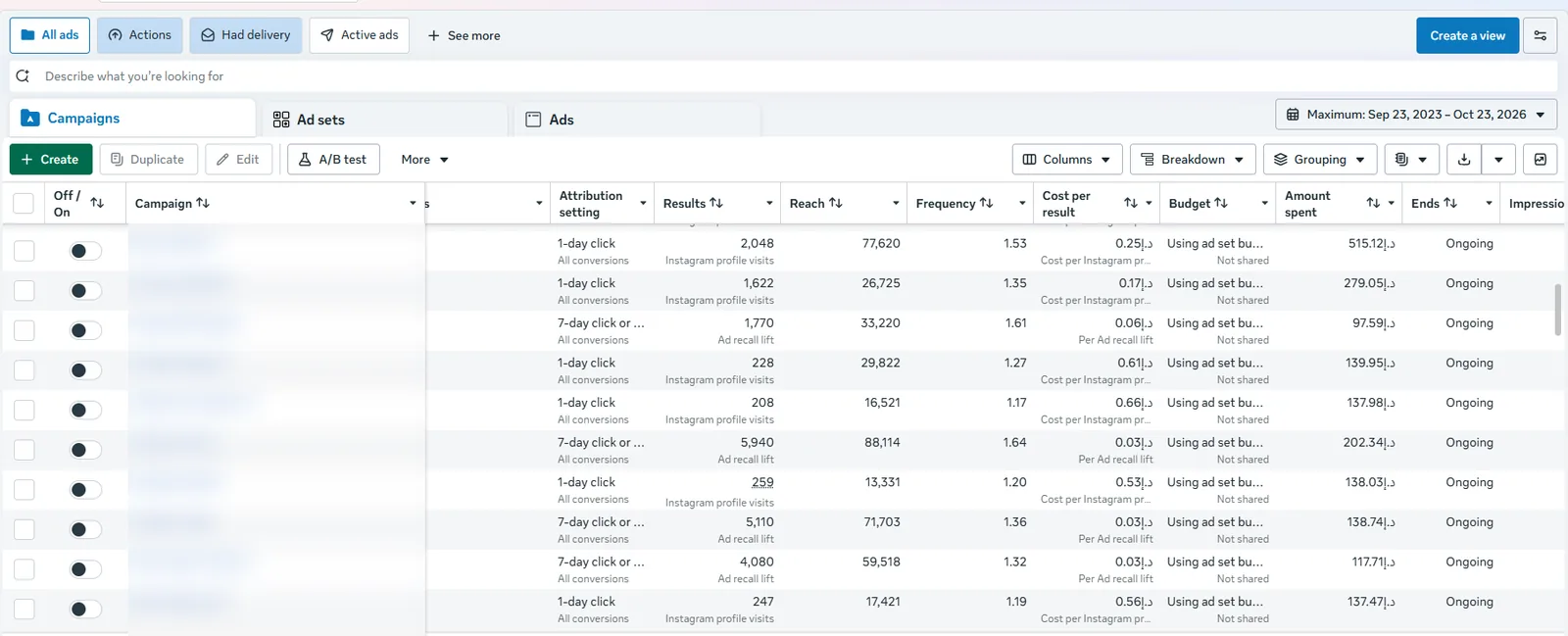Click the vertical table scrollbar
The width and height of the screenshot is (1568, 636).
coord(1557,310)
